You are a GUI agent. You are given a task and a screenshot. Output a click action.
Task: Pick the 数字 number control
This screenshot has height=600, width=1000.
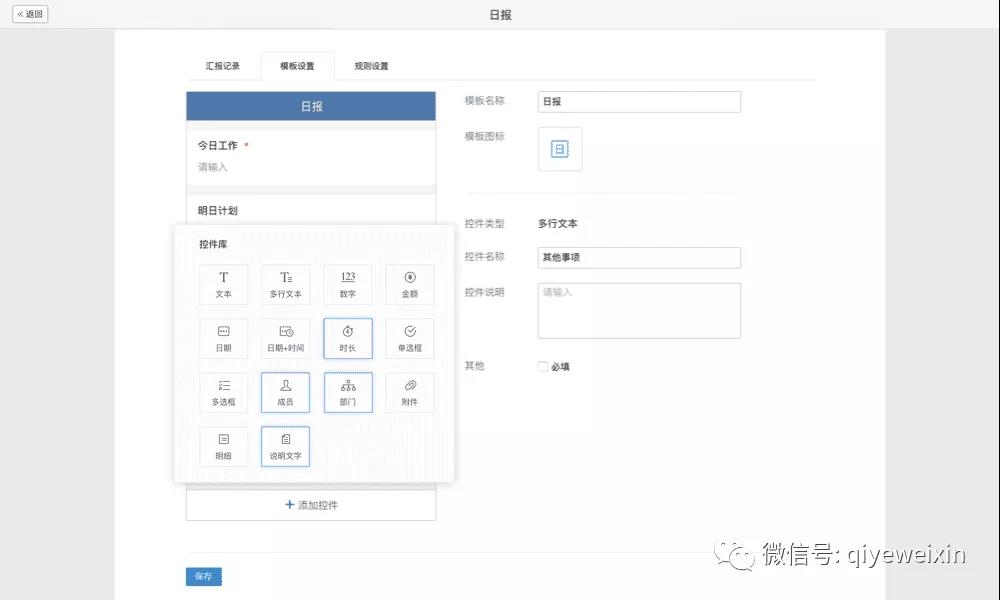tap(347, 284)
